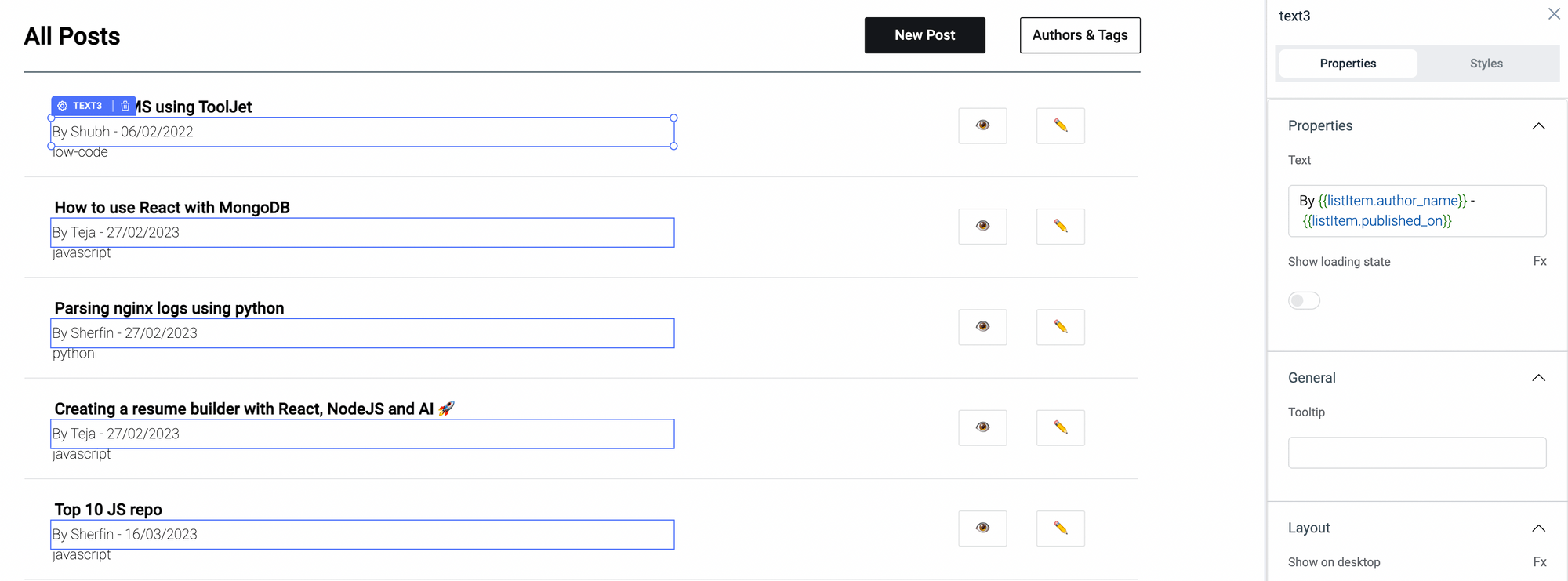Click the Tooltip input field
Screen dimensions: 1568x581
click(x=1416, y=453)
